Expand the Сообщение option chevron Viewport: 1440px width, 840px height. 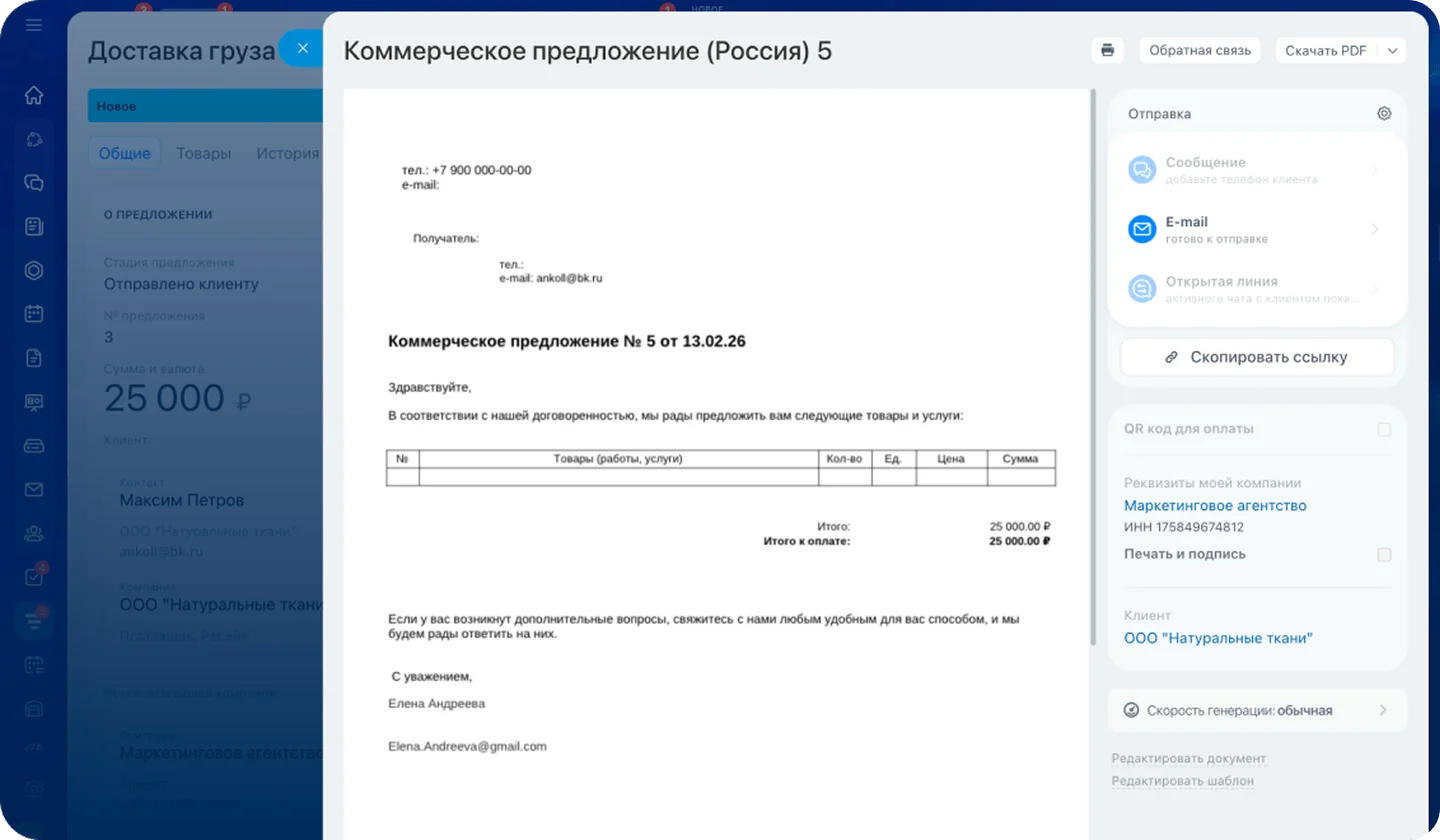tap(1374, 170)
